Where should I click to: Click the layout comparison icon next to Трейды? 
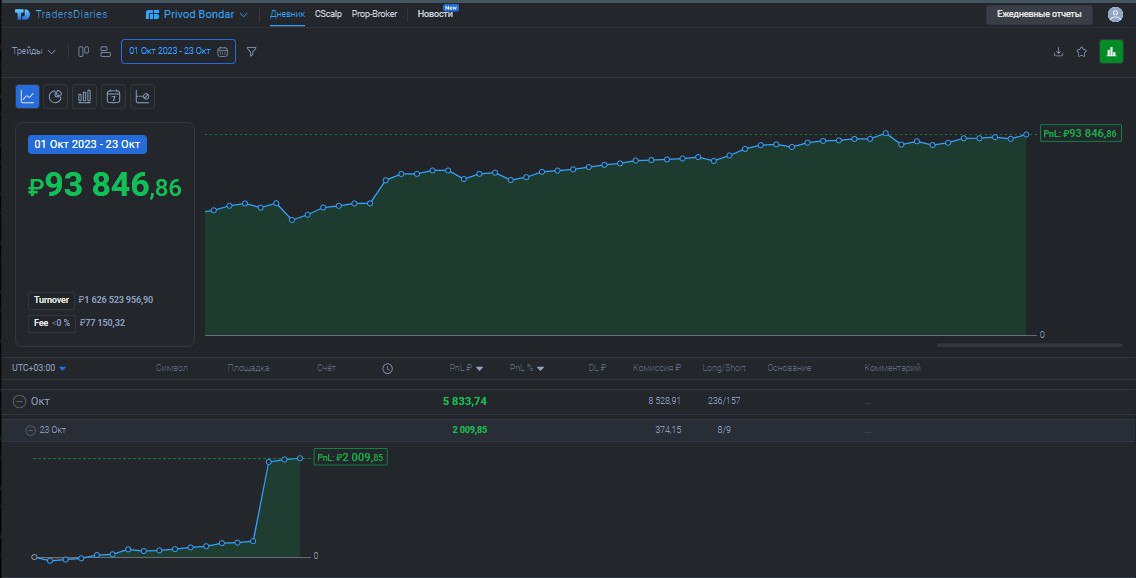(x=84, y=51)
